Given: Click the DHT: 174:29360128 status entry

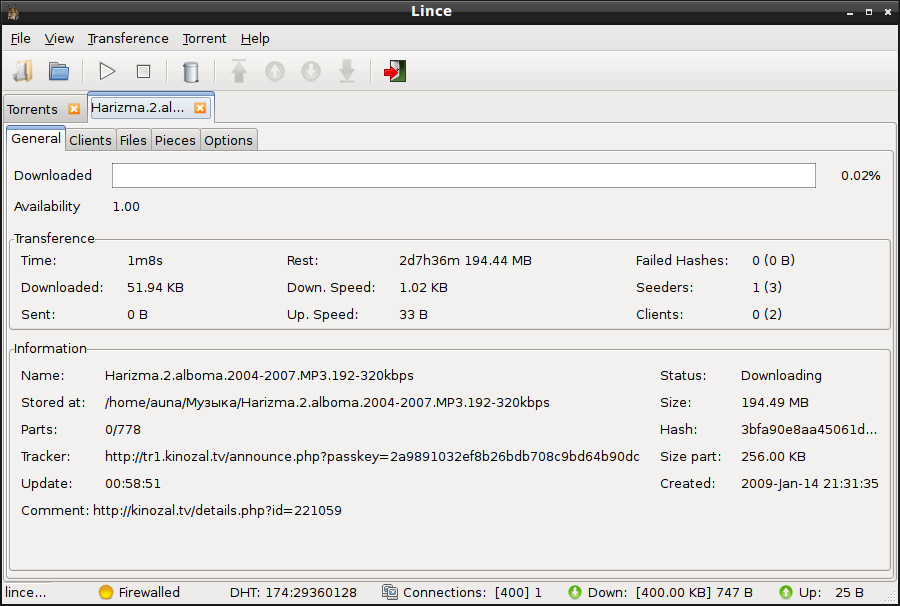Looking at the screenshot, I should point(293,592).
